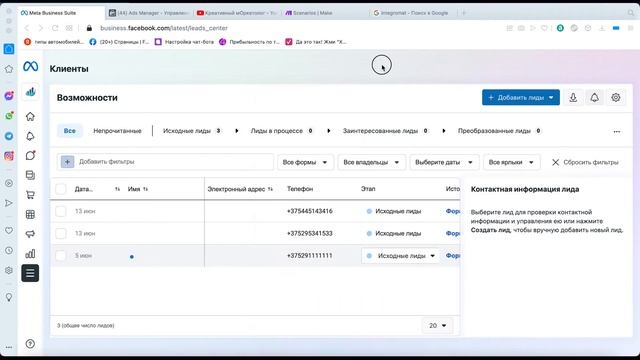Click bell notification icon beside download

(594, 98)
